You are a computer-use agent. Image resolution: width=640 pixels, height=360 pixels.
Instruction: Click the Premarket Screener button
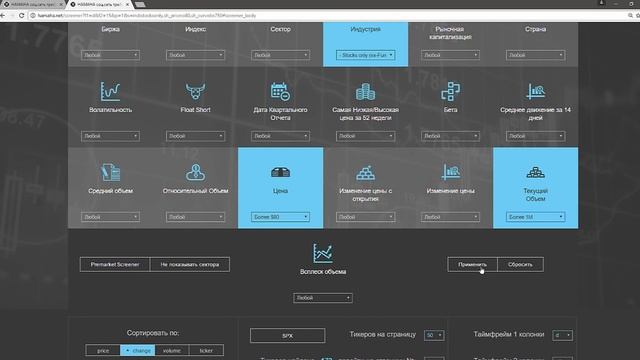point(115,264)
